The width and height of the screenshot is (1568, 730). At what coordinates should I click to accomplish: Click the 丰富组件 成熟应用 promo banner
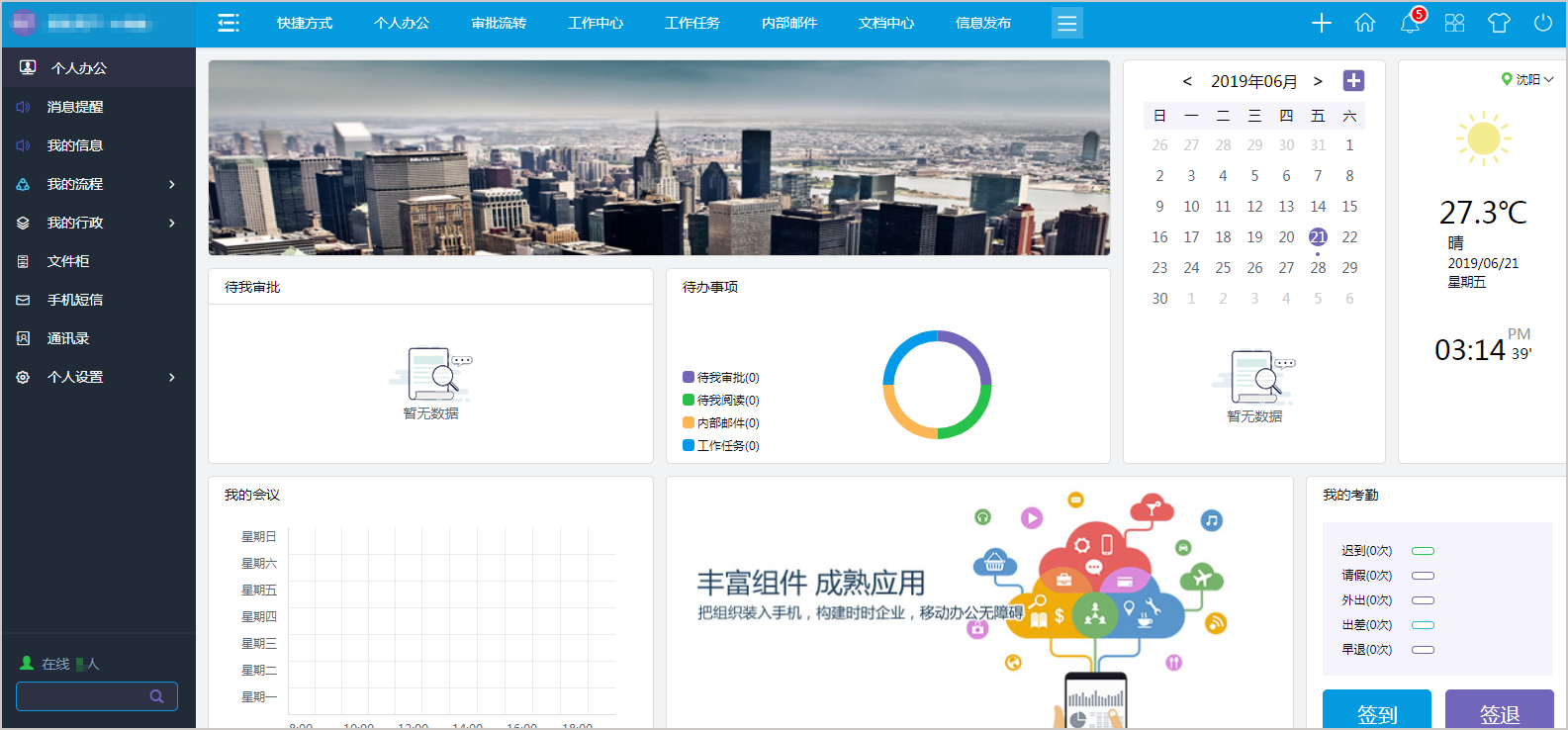coord(979,602)
